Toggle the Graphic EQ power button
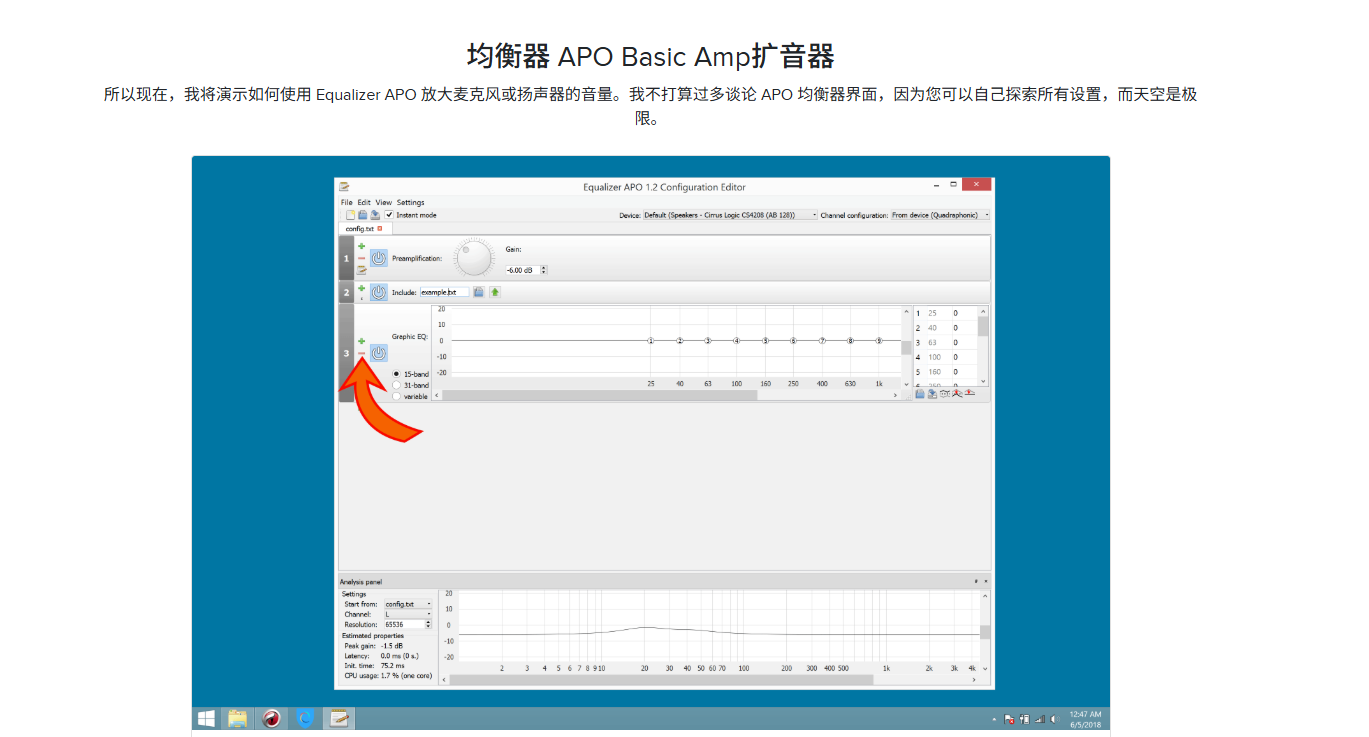1369x737 pixels. point(379,353)
